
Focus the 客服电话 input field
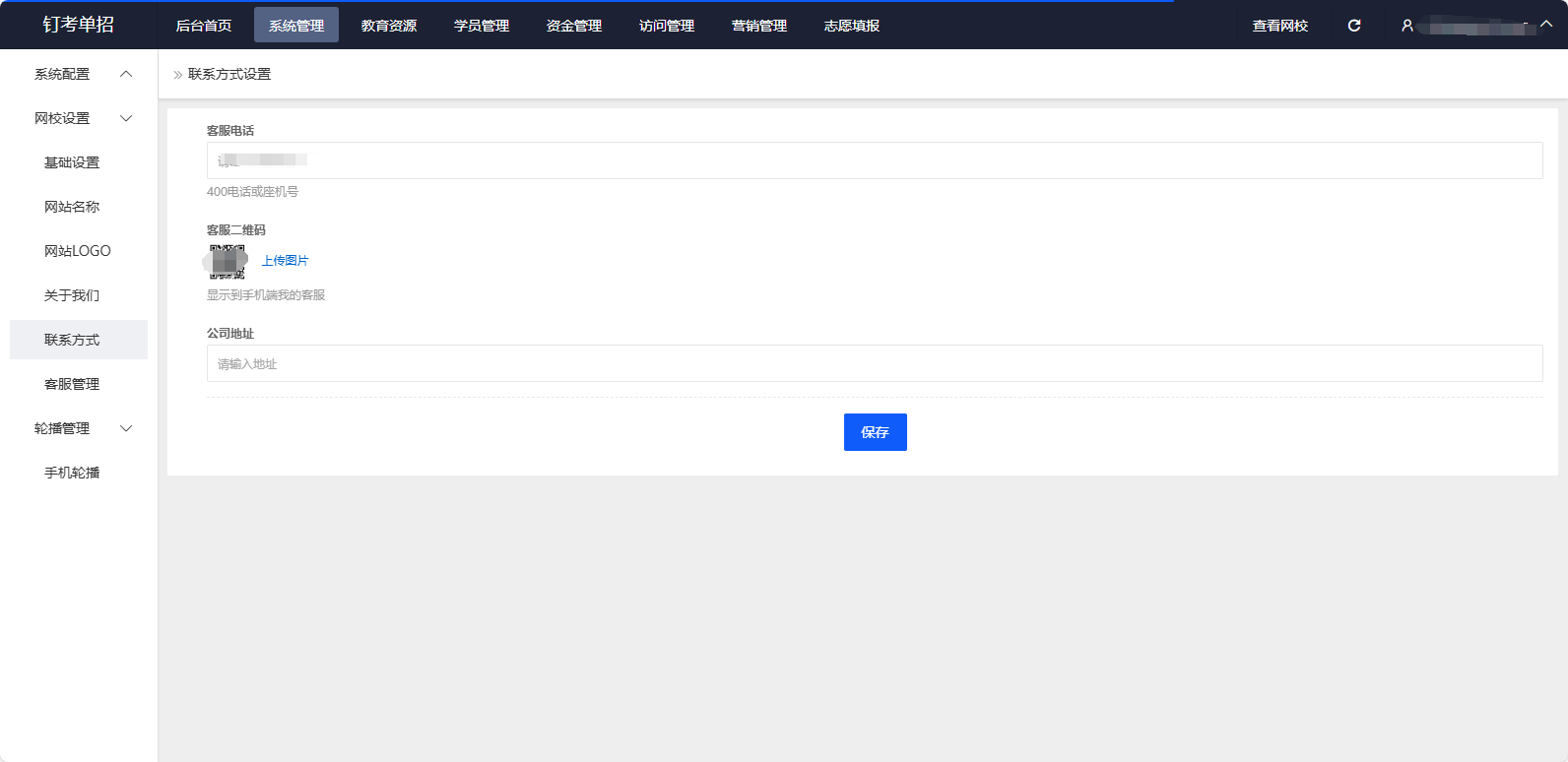click(875, 160)
